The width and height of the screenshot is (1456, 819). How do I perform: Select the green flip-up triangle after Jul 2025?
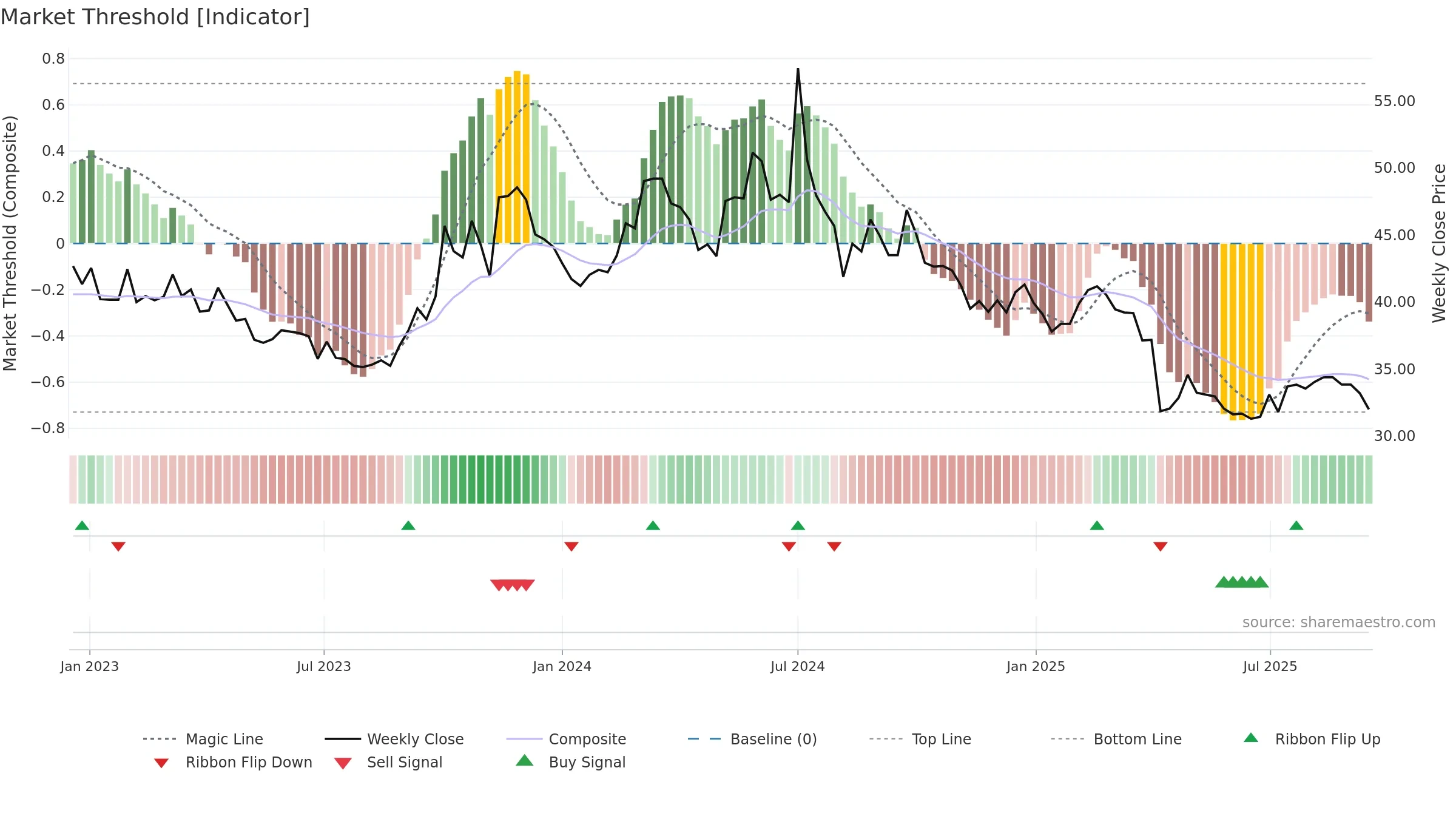1296,525
